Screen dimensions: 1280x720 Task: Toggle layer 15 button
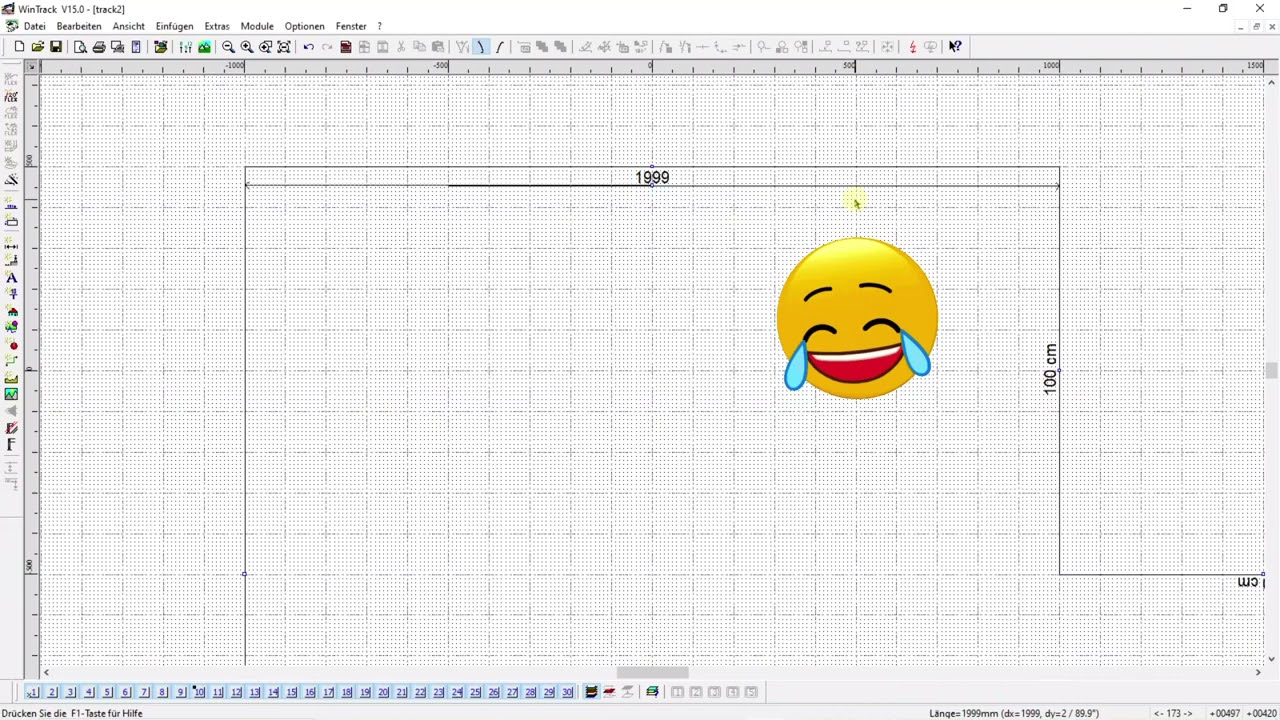coord(291,692)
